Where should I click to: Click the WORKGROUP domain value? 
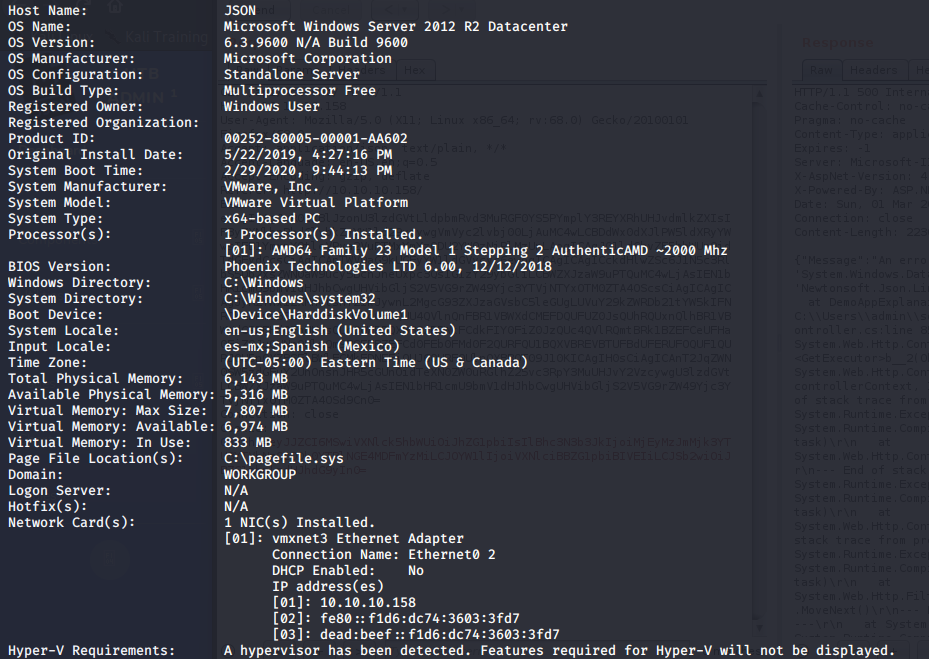coord(259,474)
